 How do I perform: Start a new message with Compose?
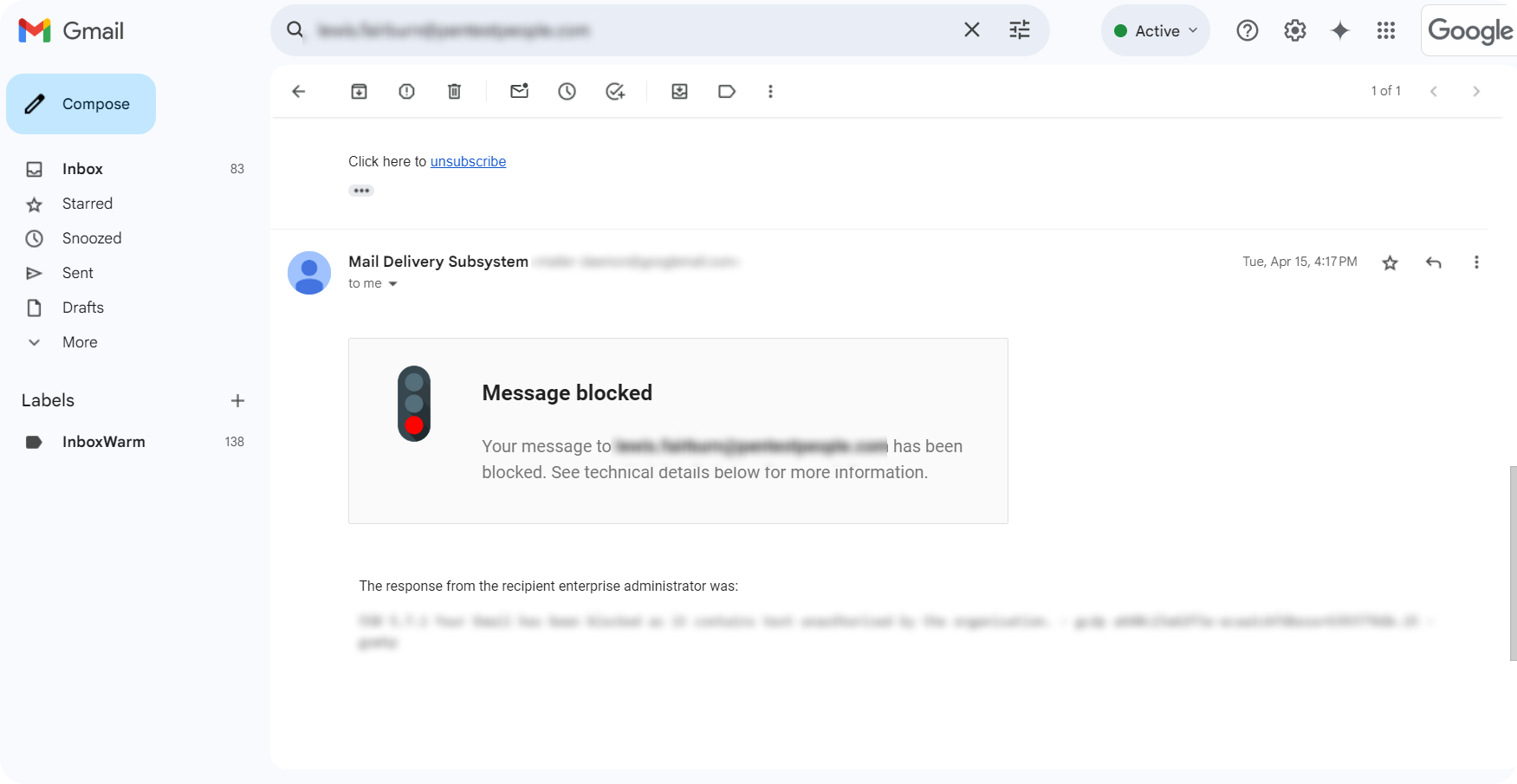pyautogui.click(x=81, y=104)
